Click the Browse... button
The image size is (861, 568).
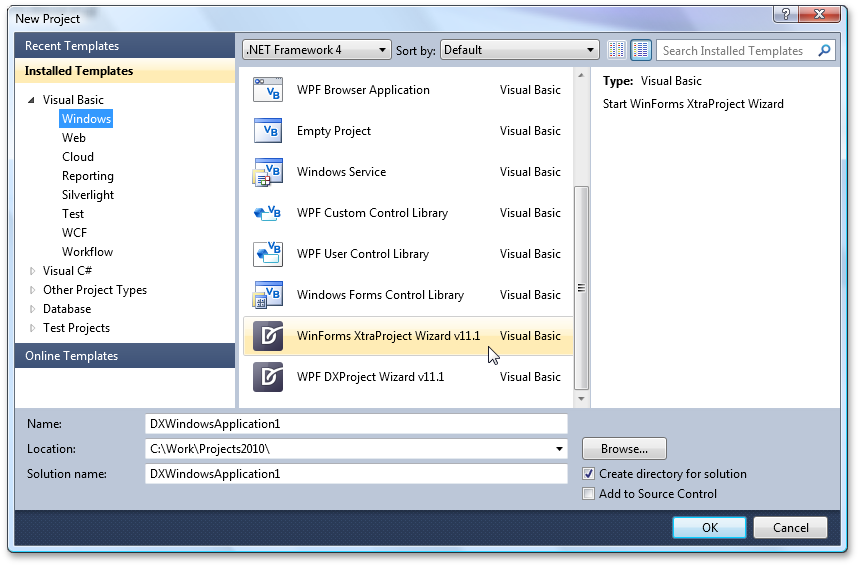coord(624,449)
